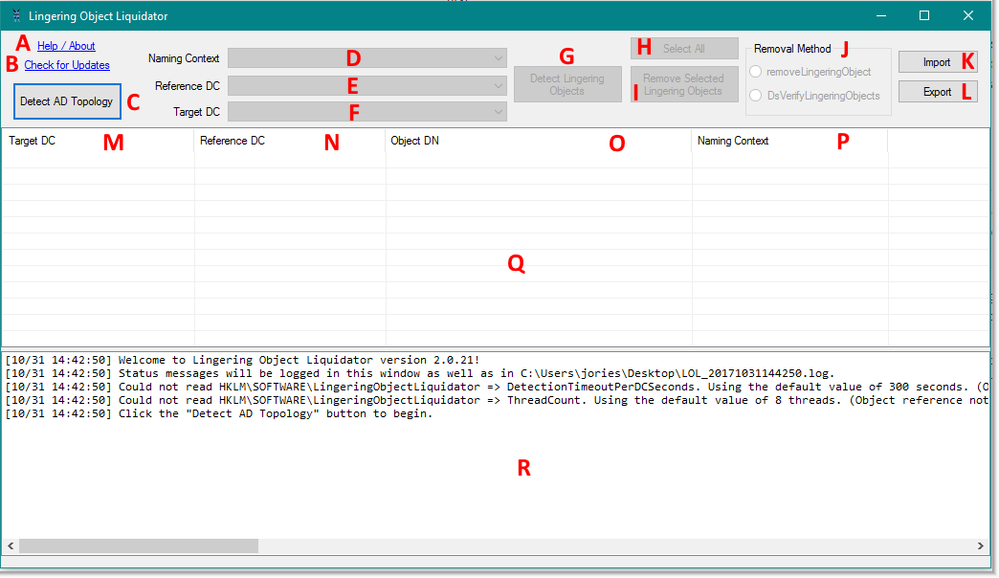
Task: Click the Lingering Object Liquidator title bar icon
Action: [16, 16]
